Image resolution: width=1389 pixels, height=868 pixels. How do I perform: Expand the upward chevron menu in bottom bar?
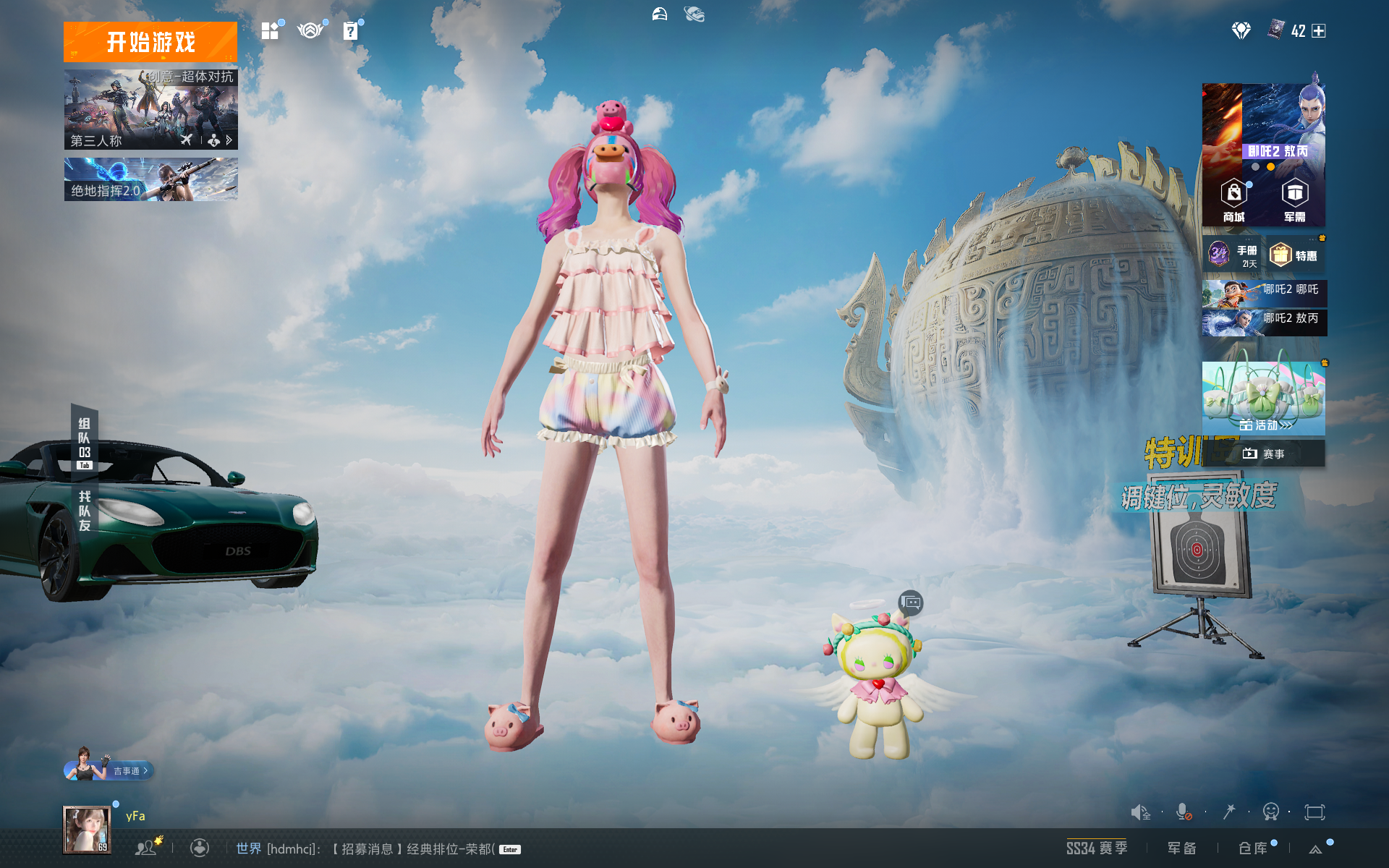1316,849
